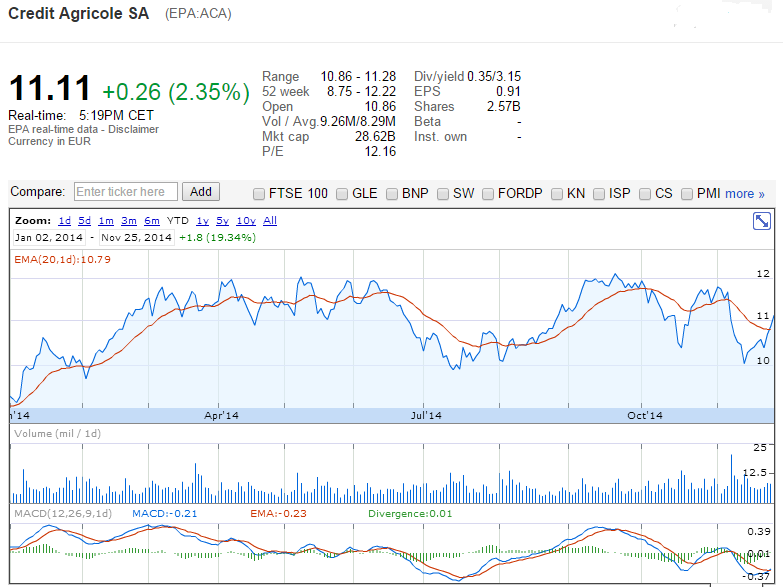Click the EPS value 0.91
783x587 pixels.
(x=508, y=91)
